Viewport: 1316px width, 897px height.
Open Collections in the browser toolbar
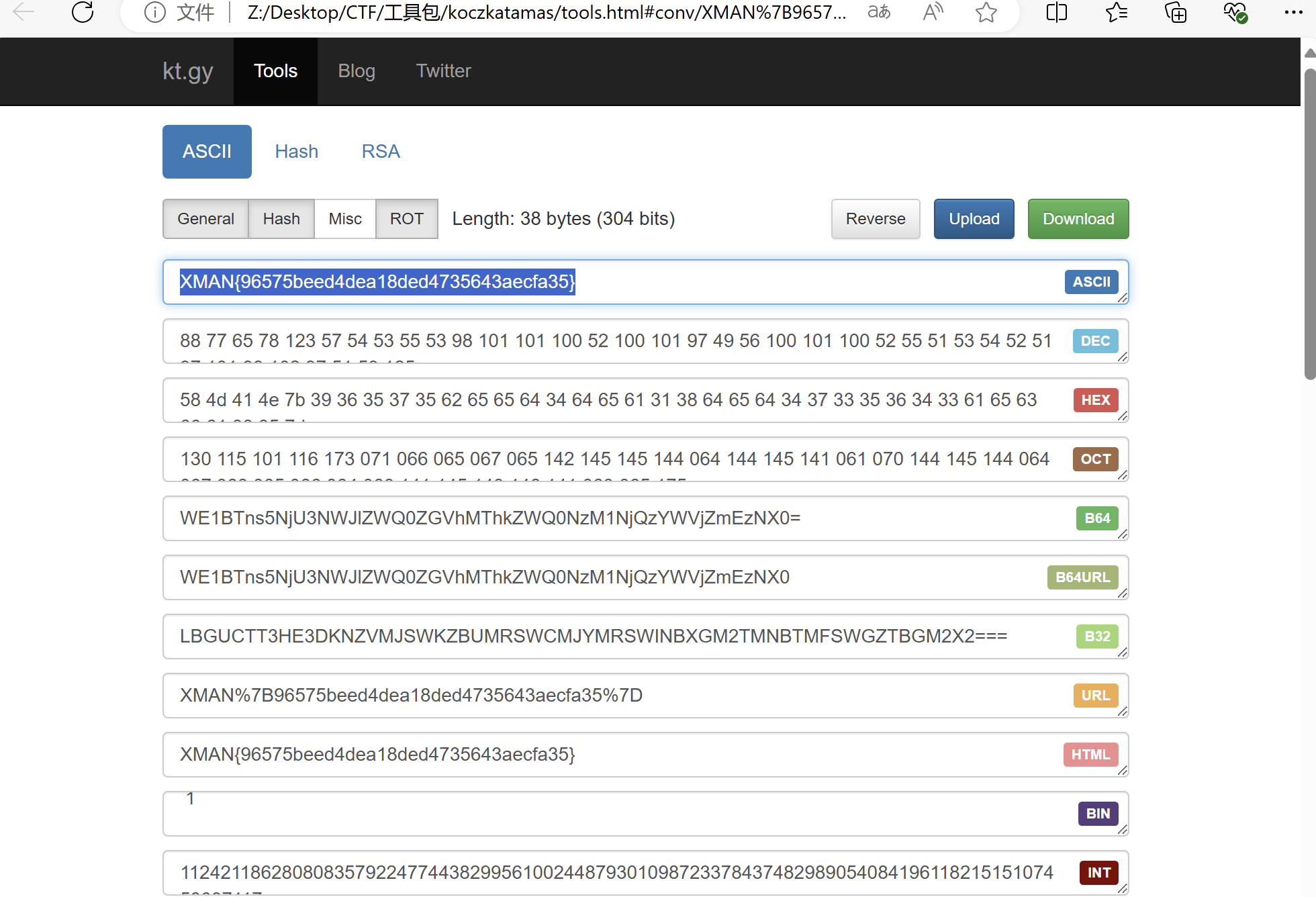click(1176, 12)
